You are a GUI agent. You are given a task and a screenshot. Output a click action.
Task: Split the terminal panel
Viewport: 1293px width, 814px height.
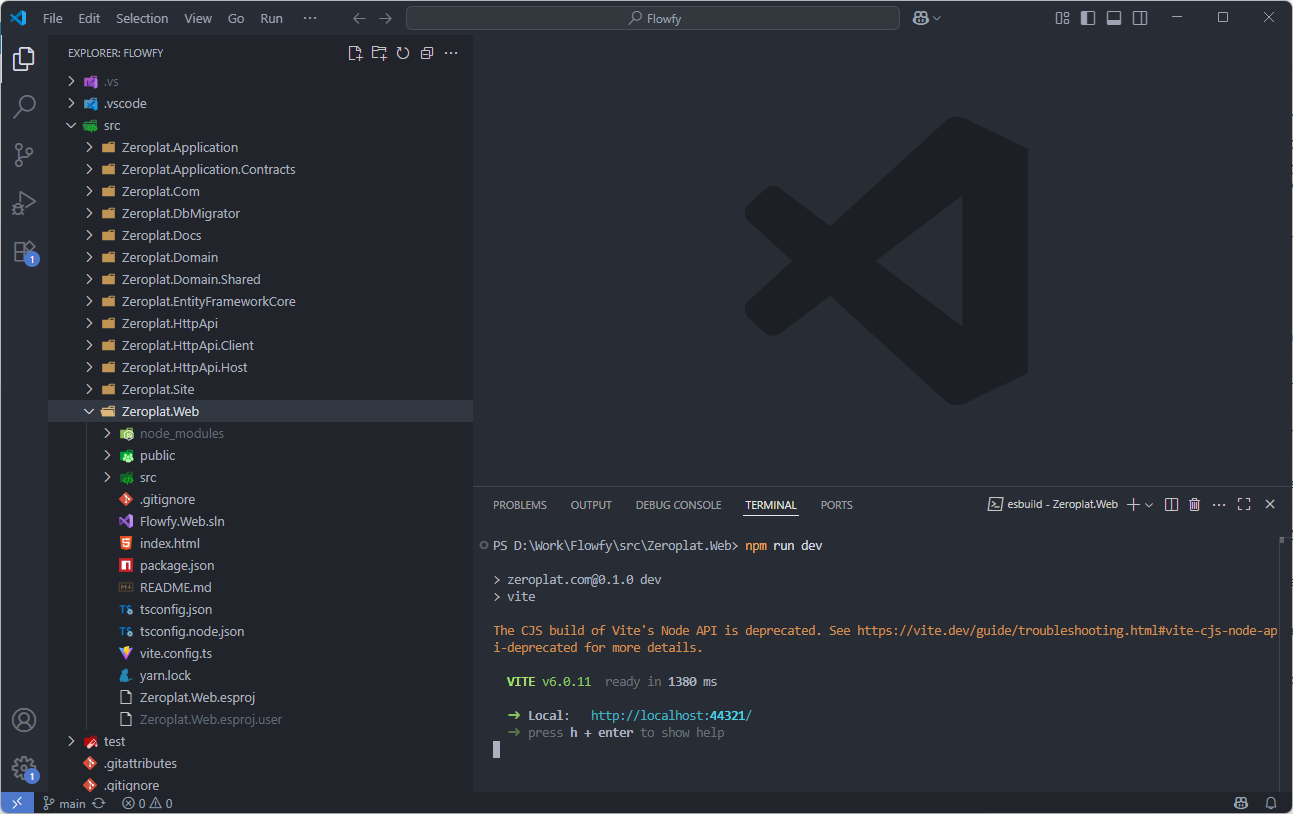point(1171,505)
